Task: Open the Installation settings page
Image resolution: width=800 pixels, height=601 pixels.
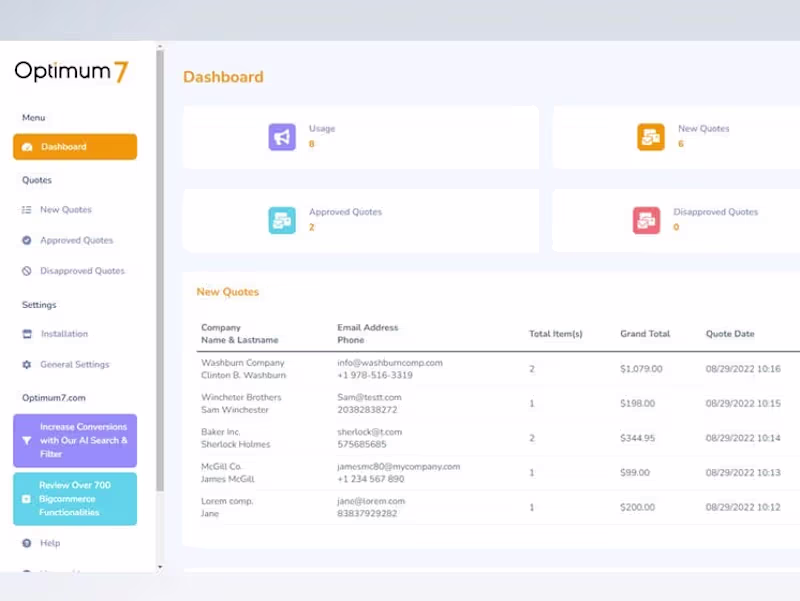Action: [64, 334]
